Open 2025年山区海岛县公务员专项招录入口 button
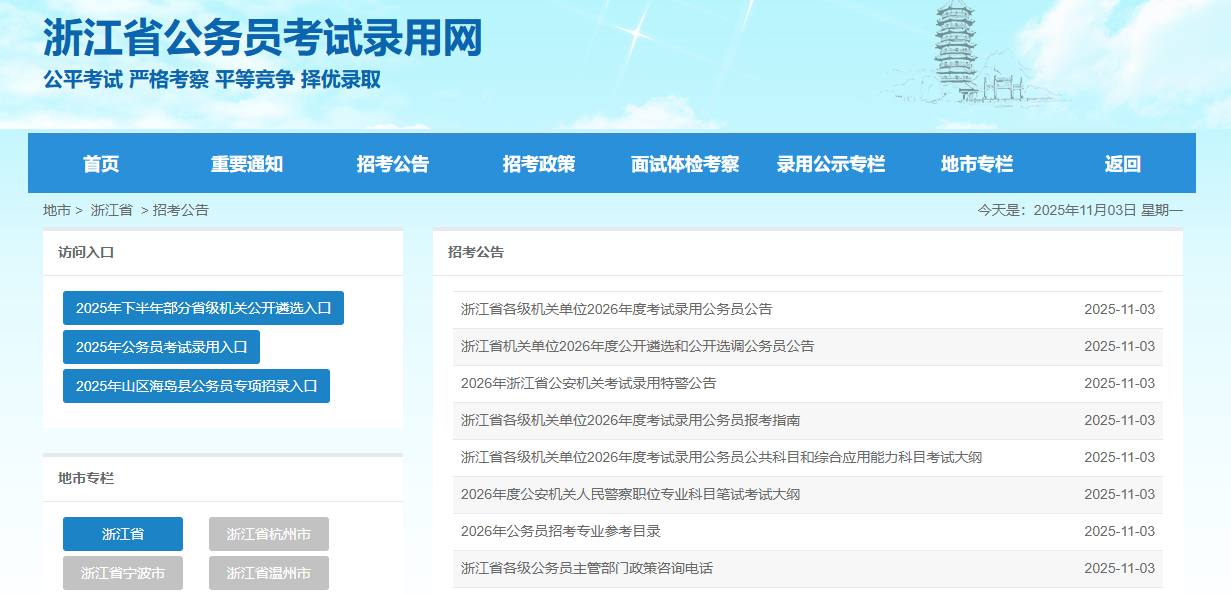This screenshot has height=594, width=1231. tap(196, 386)
